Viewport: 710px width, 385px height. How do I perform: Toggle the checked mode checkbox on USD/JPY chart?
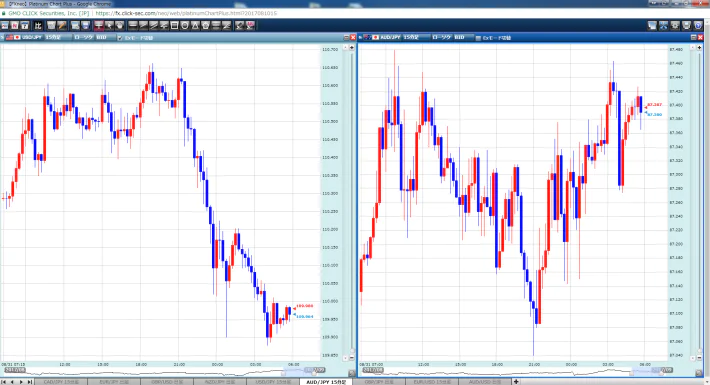click(x=120, y=38)
